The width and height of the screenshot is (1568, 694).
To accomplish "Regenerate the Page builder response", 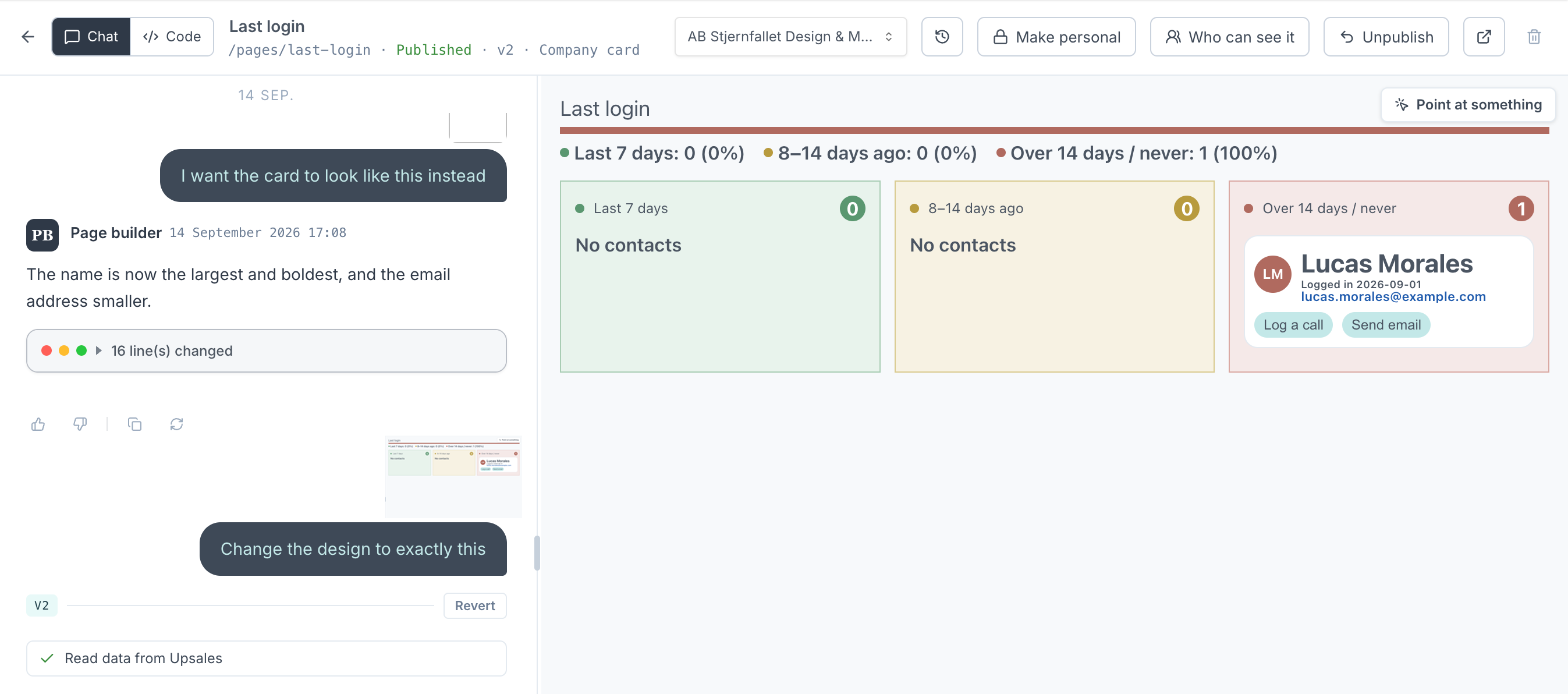I will (x=177, y=424).
